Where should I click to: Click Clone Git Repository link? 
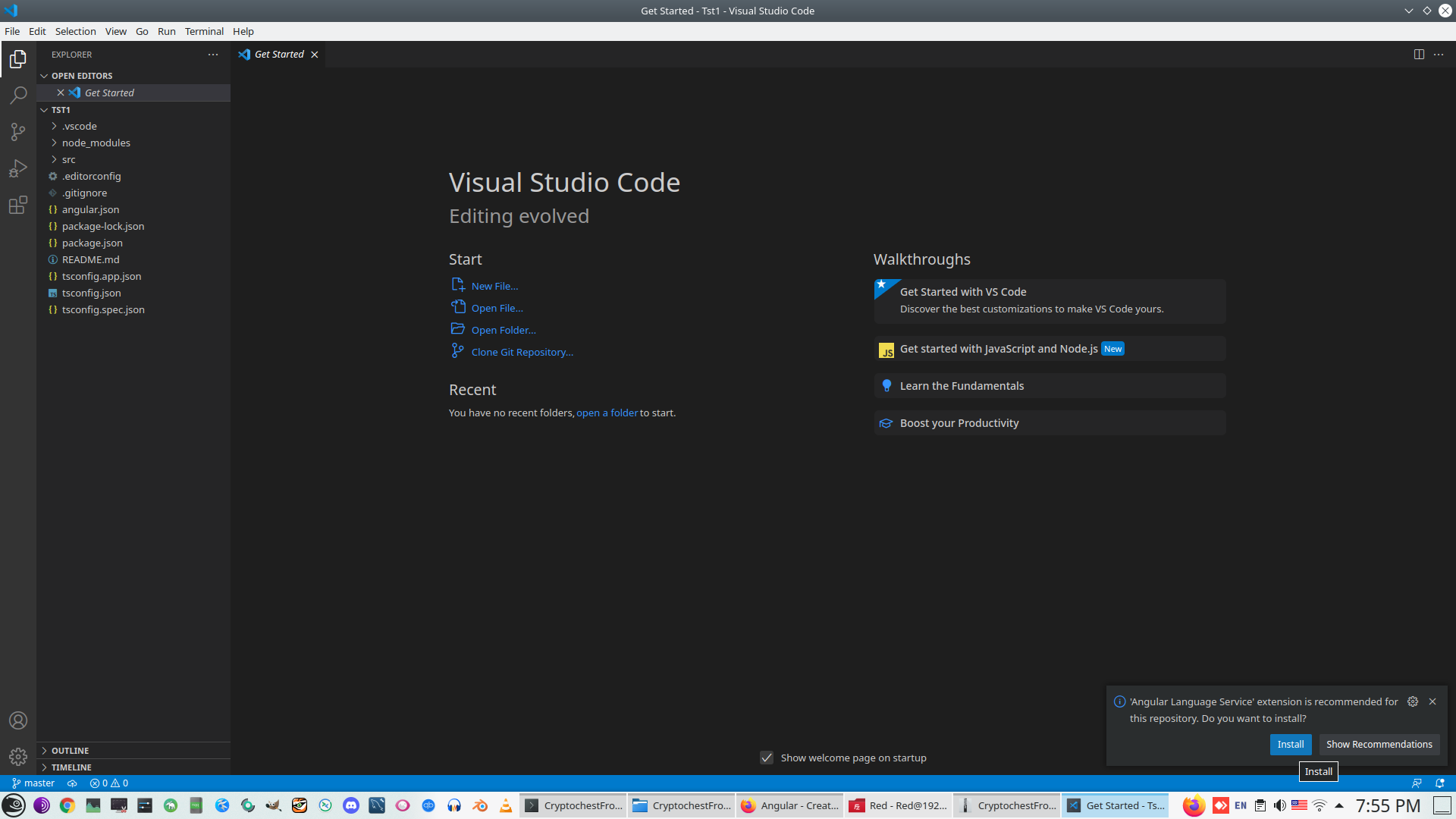pyautogui.click(x=522, y=352)
